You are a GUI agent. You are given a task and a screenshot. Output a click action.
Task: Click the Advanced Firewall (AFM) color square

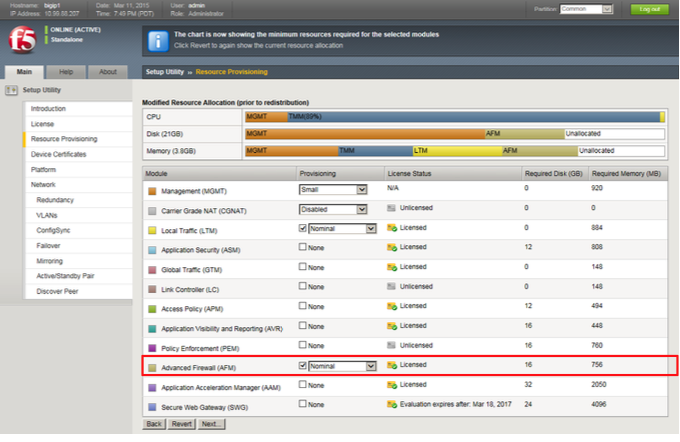152,368
